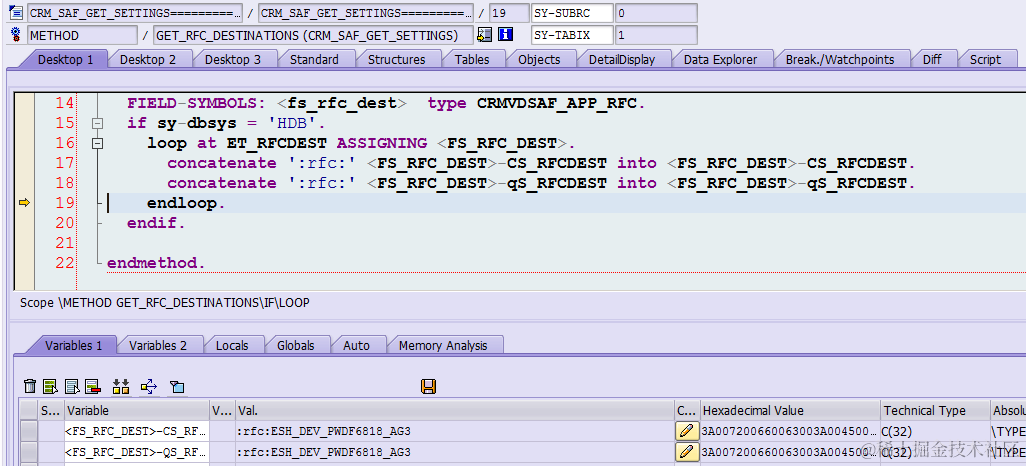Click the SY-TABIX field
The width and height of the screenshot is (1026, 466).
click(572, 35)
